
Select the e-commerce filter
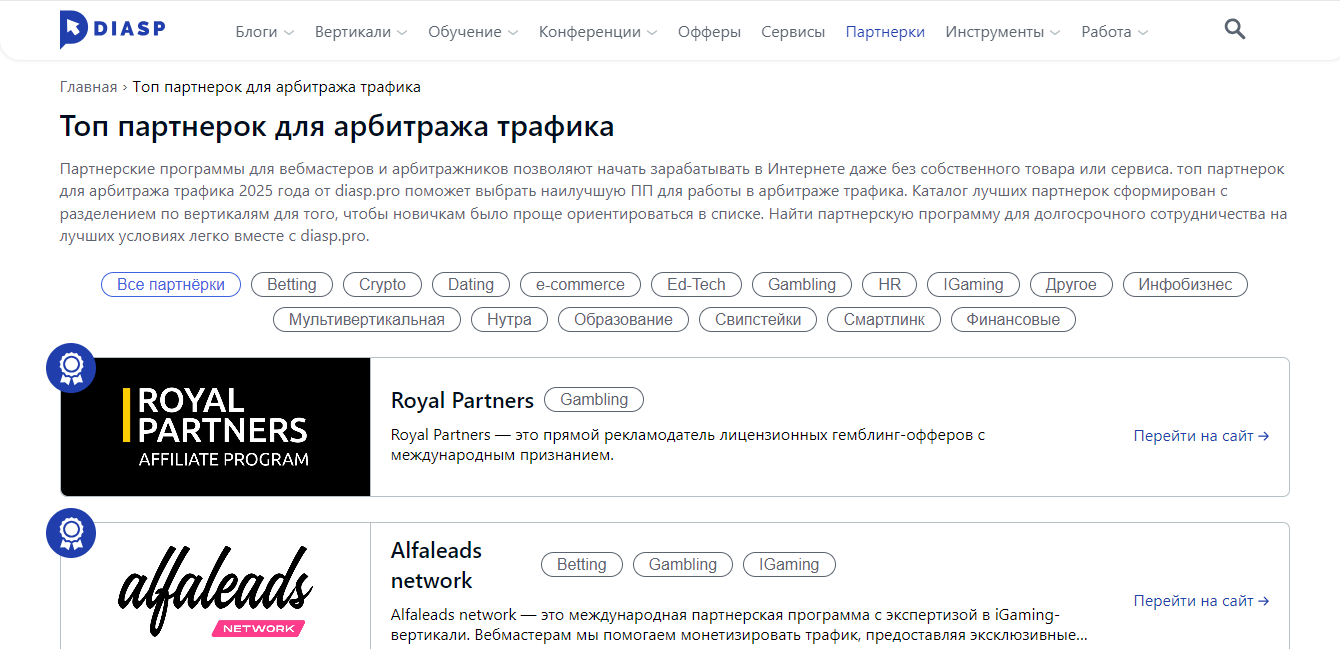(580, 285)
